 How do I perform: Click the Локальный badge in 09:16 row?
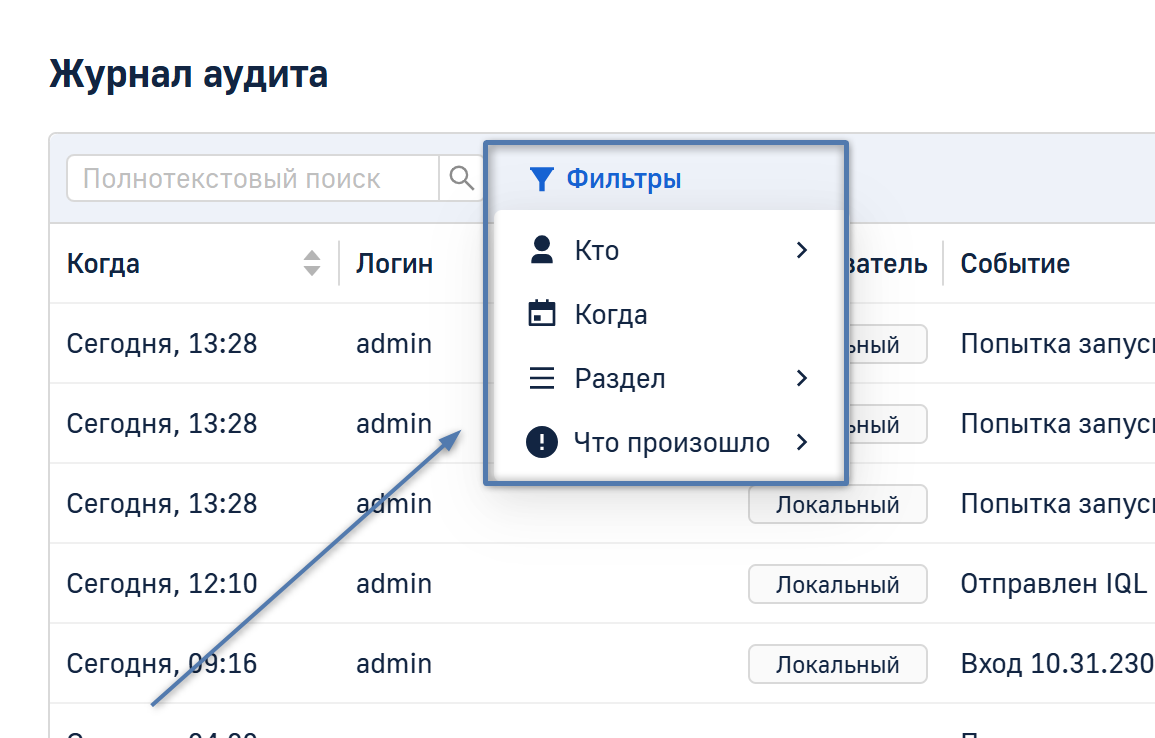(837, 664)
